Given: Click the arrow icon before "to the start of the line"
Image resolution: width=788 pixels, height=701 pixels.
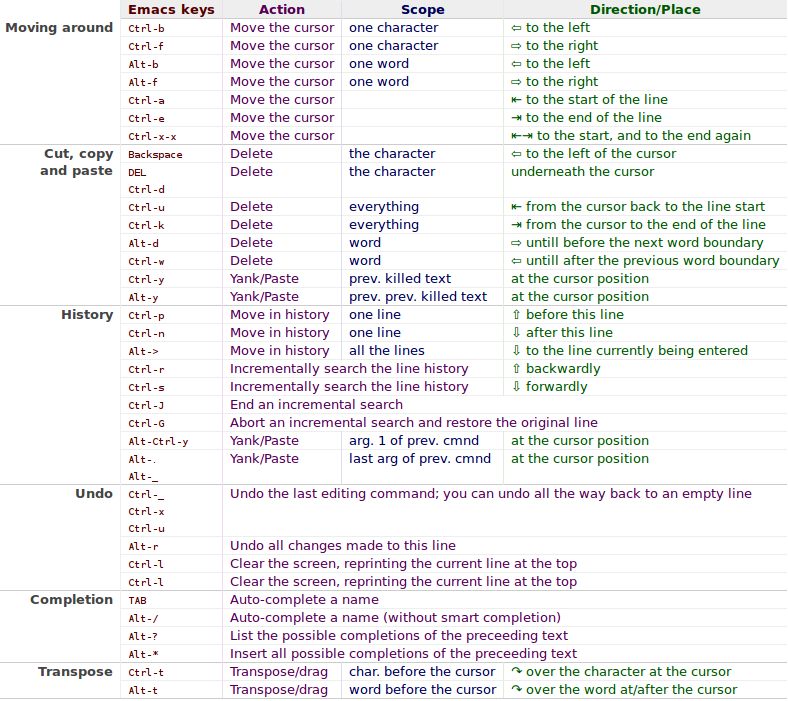Looking at the screenshot, I should (516, 100).
